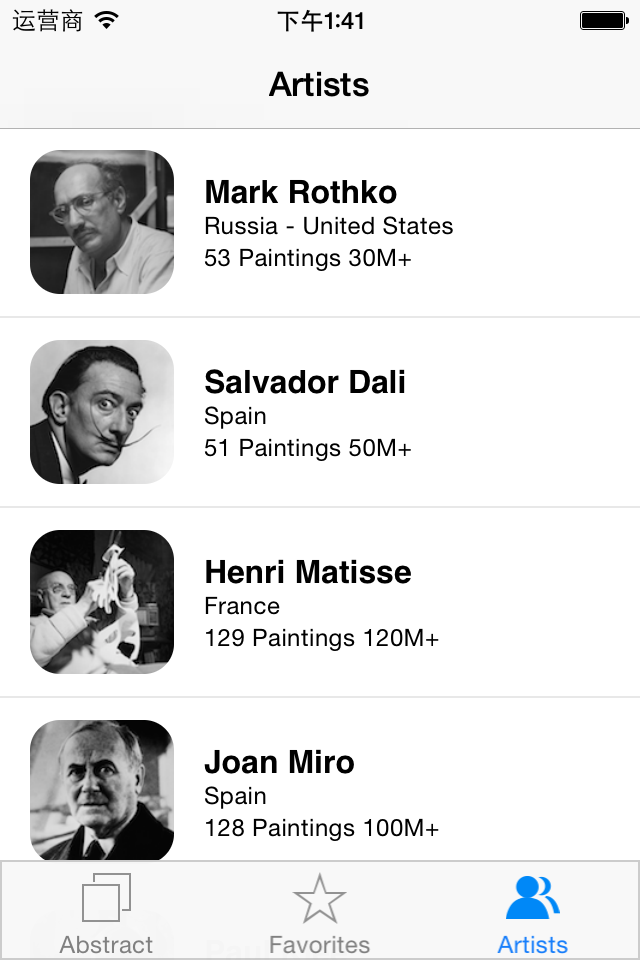Tap the battery indicator icon
Image resolution: width=640 pixels, height=960 pixels.
pyautogui.click(x=603, y=20)
